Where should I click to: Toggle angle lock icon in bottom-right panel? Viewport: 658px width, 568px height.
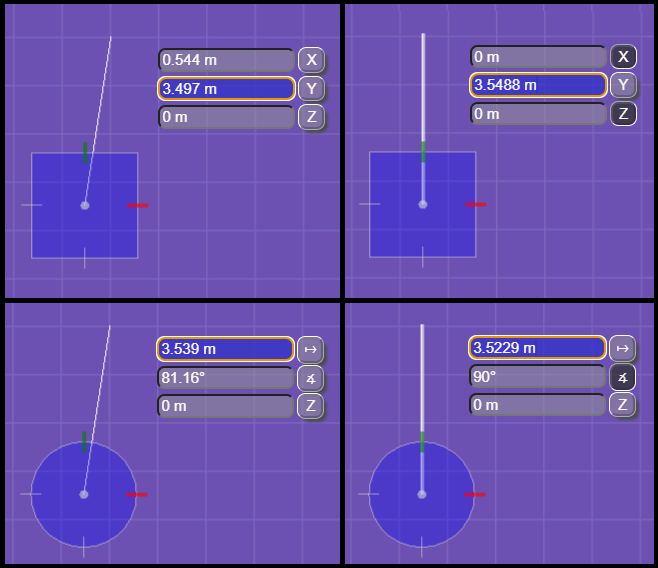point(622,377)
